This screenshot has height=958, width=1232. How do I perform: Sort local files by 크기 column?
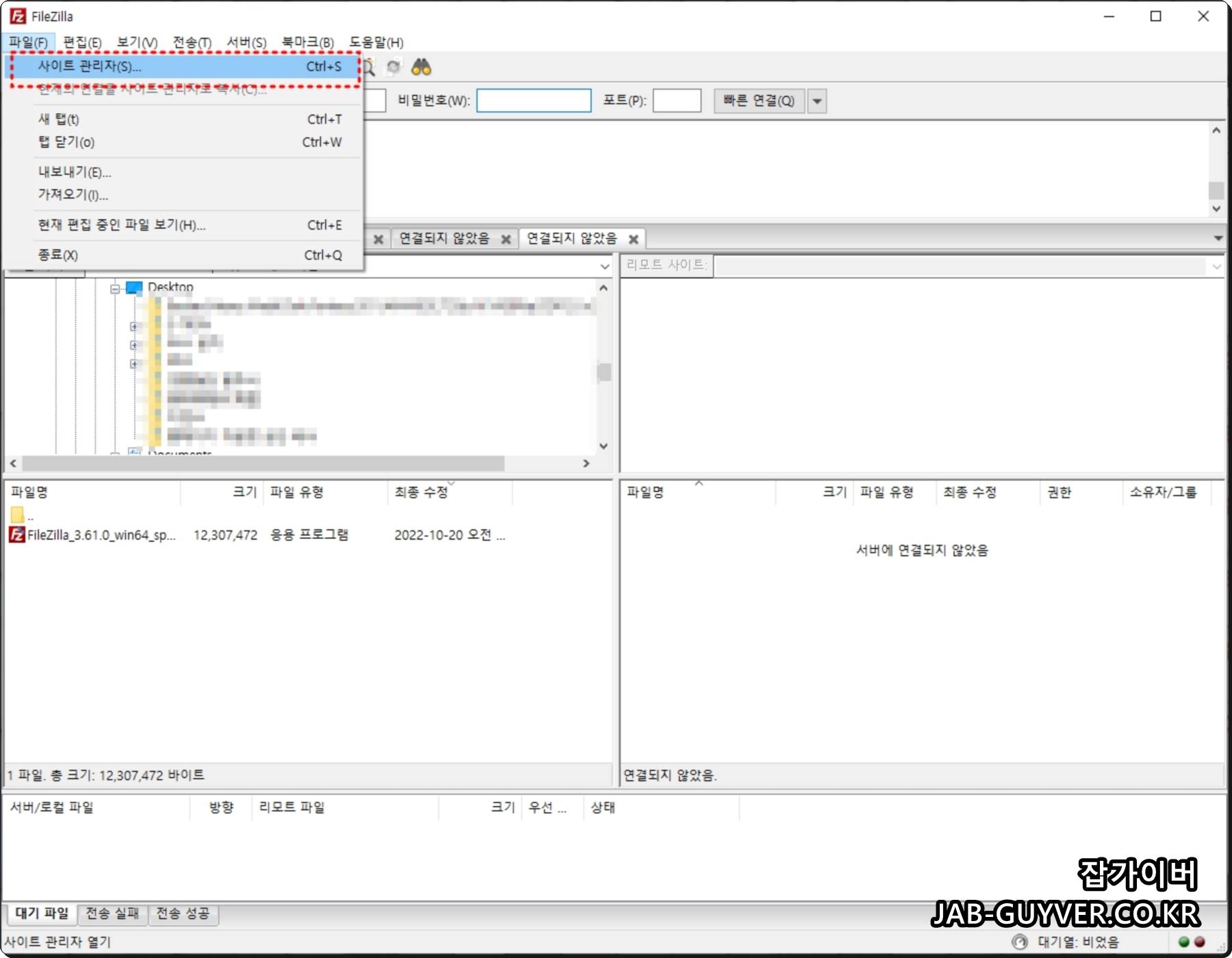coord(222,492)
